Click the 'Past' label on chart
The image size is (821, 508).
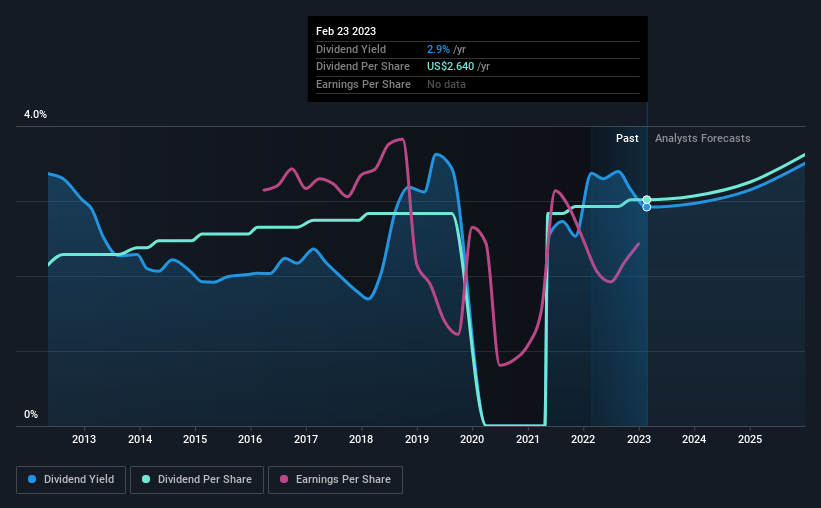coord(627,138)
